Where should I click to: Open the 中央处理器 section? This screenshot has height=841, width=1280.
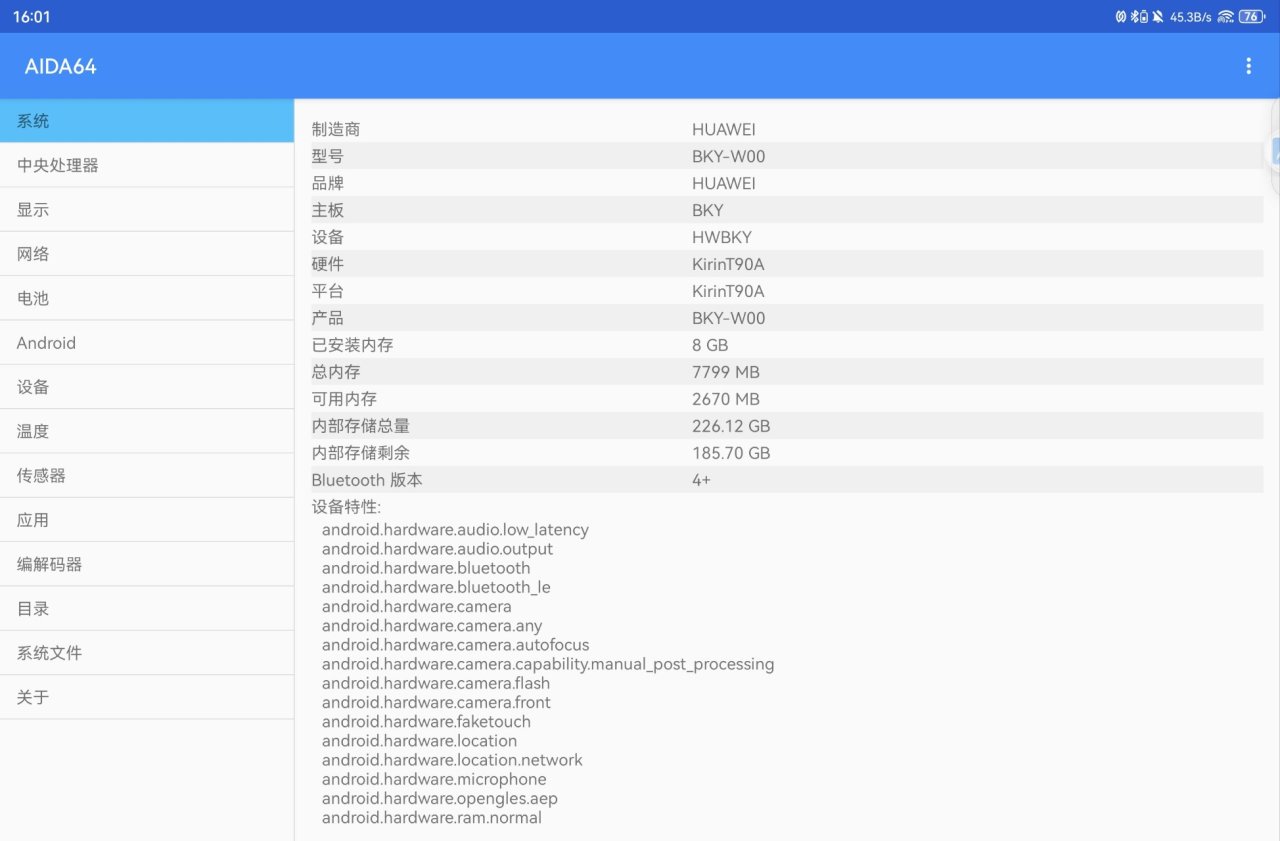[147, 165]
